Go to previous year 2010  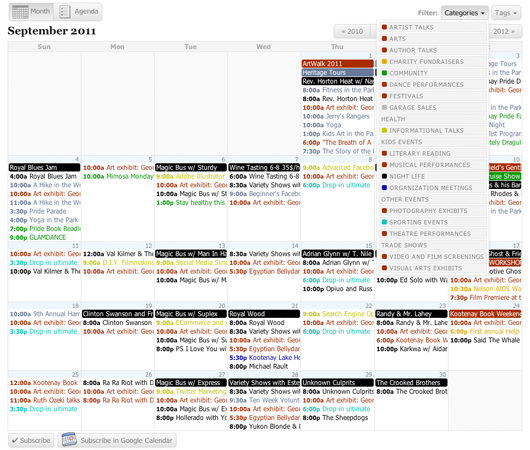pyautogui.click(x=352, y=31)
